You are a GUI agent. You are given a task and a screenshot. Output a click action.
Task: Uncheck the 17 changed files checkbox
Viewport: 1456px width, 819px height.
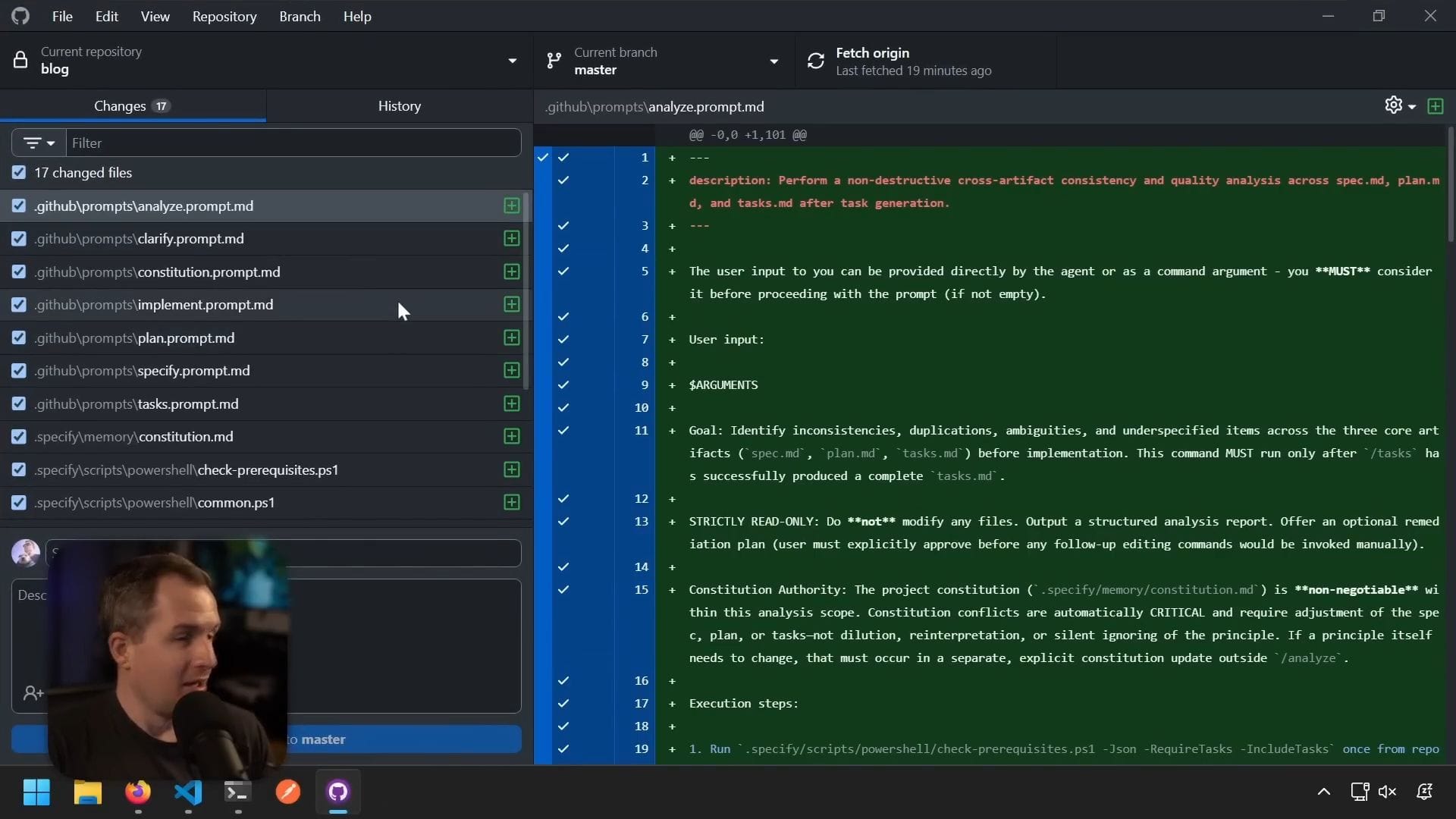19,173
